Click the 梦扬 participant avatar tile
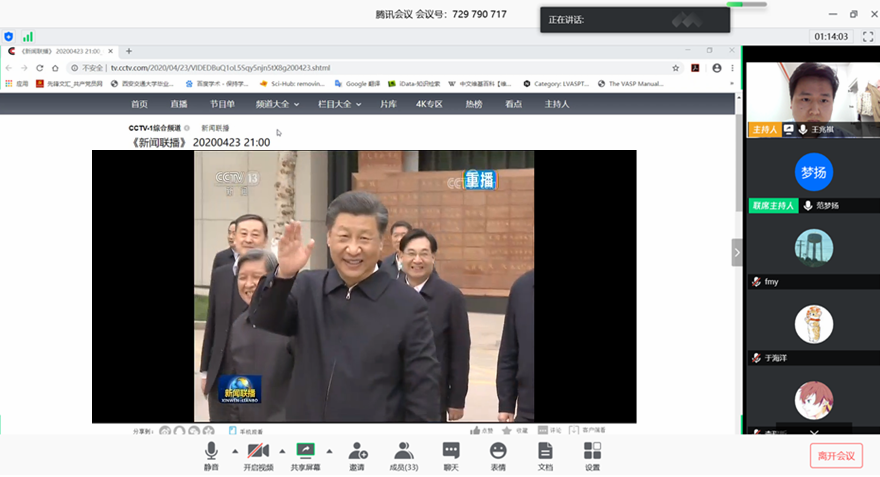Image resolution: width=880 pixels, height=477 pixels. 813,172
